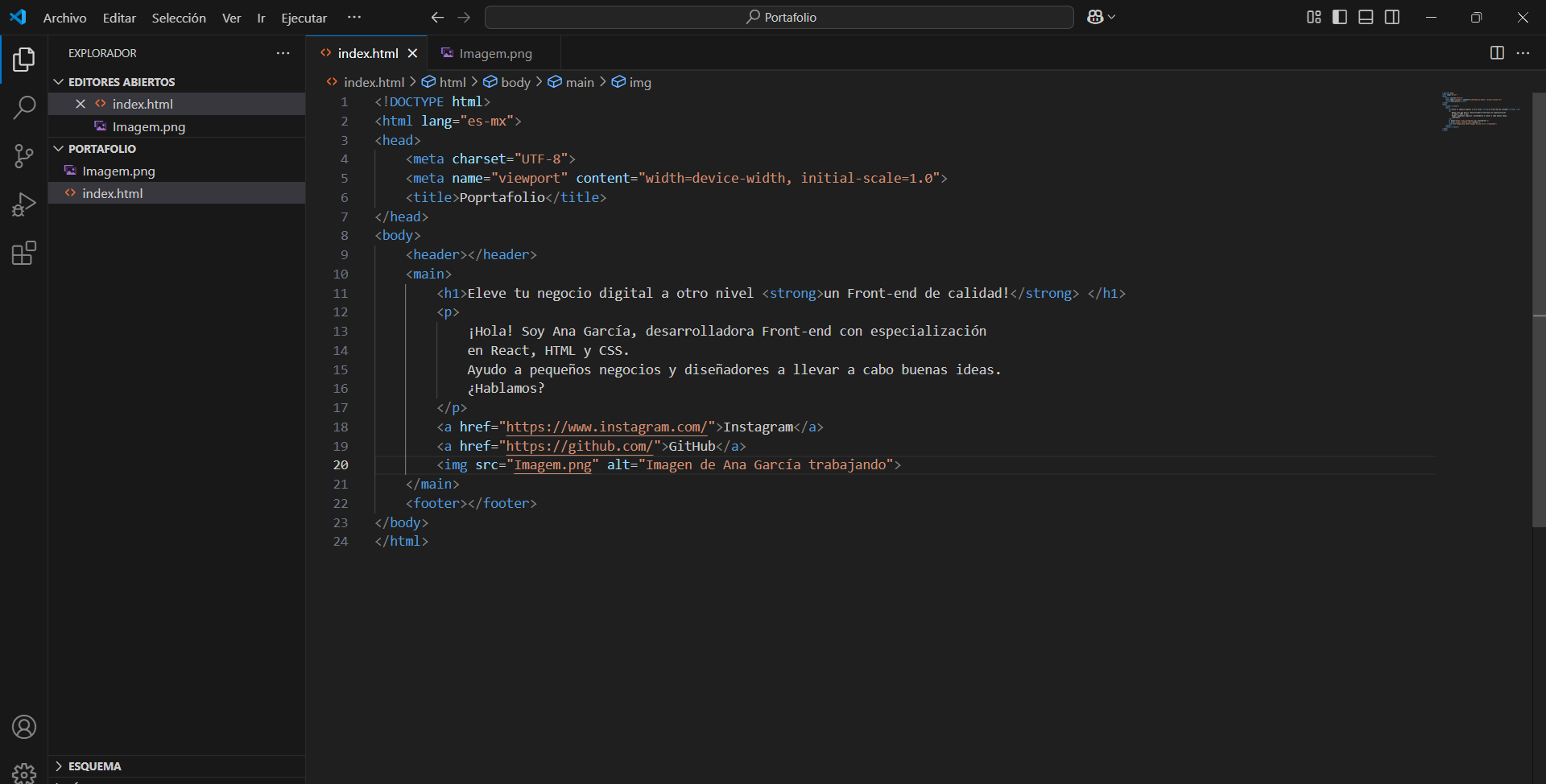Close the index.html editor tab

(412, 53)
